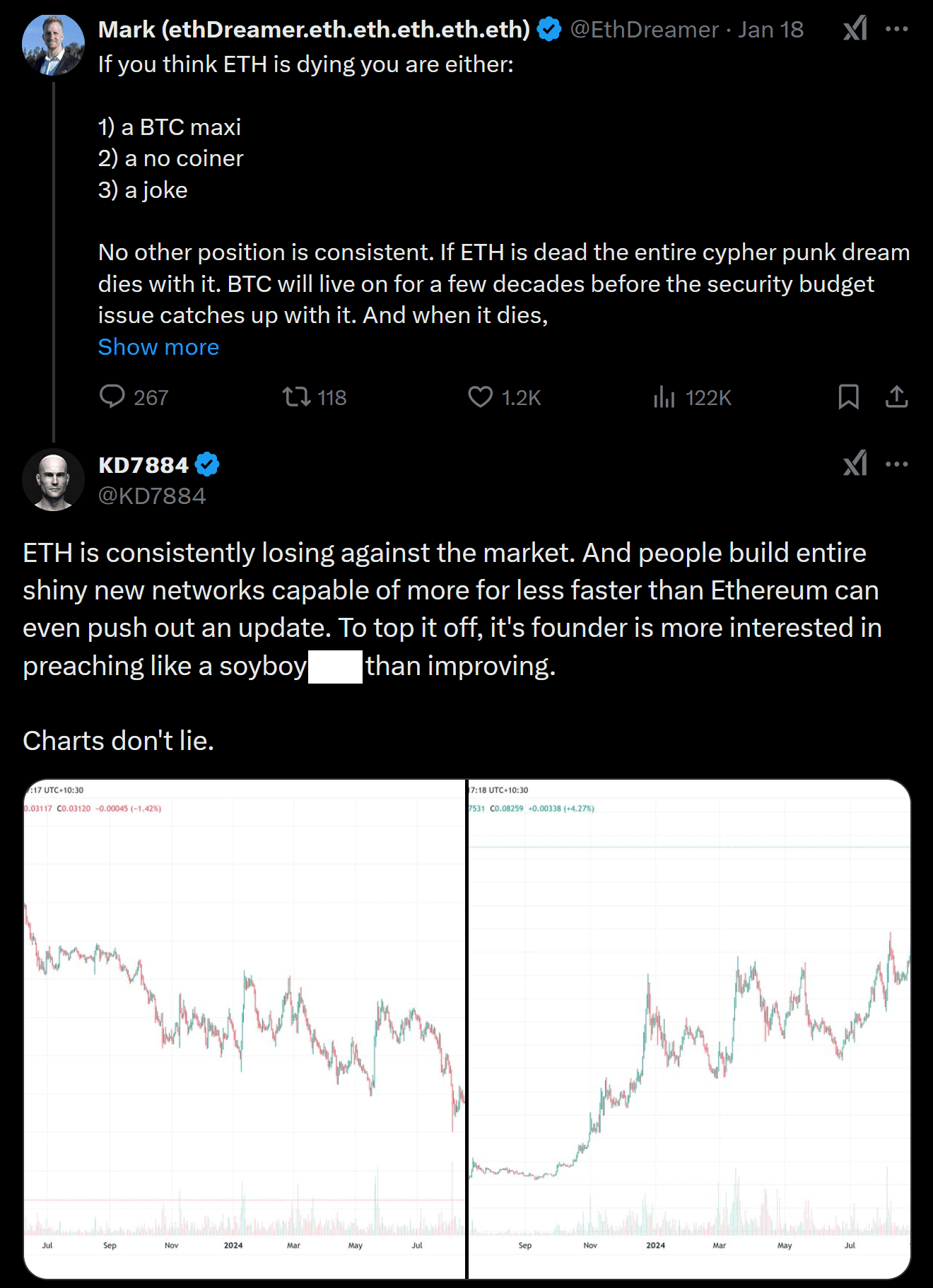
Task: Like Mark's tweet with the heart icon
Action: [x=481, y=397]
